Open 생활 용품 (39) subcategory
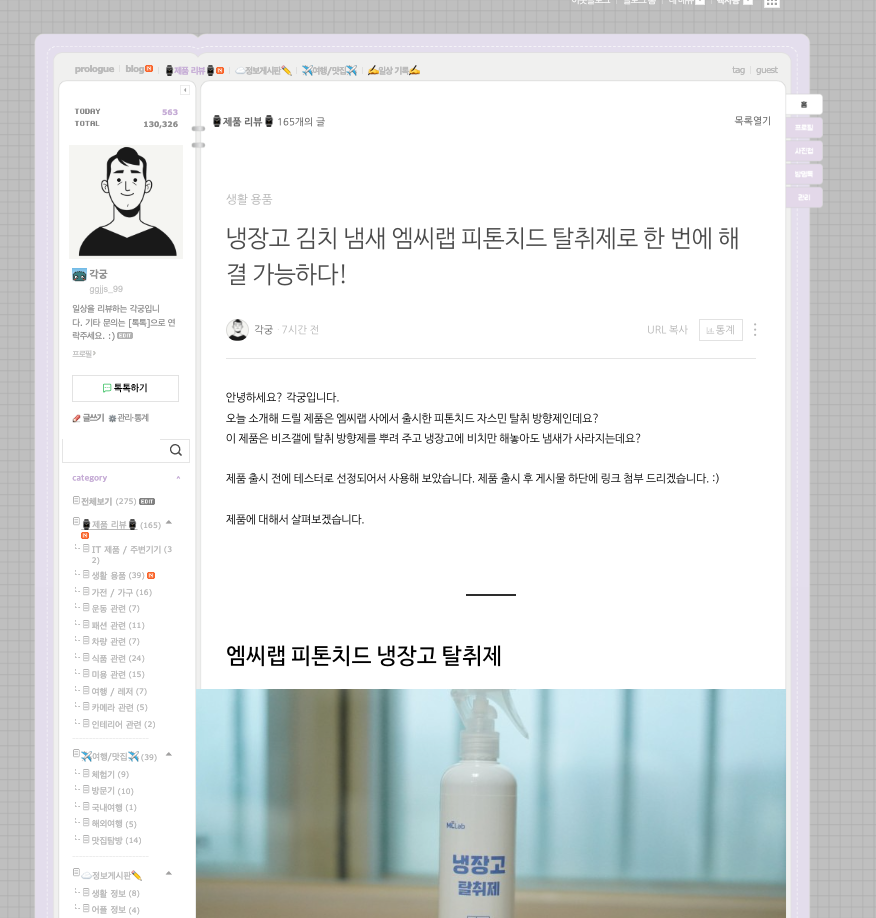876x918 pixels. click(x=118, y=576)
